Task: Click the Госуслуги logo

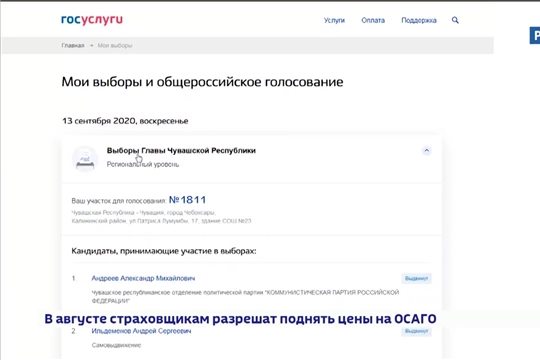Action: (x=92, y=20)
